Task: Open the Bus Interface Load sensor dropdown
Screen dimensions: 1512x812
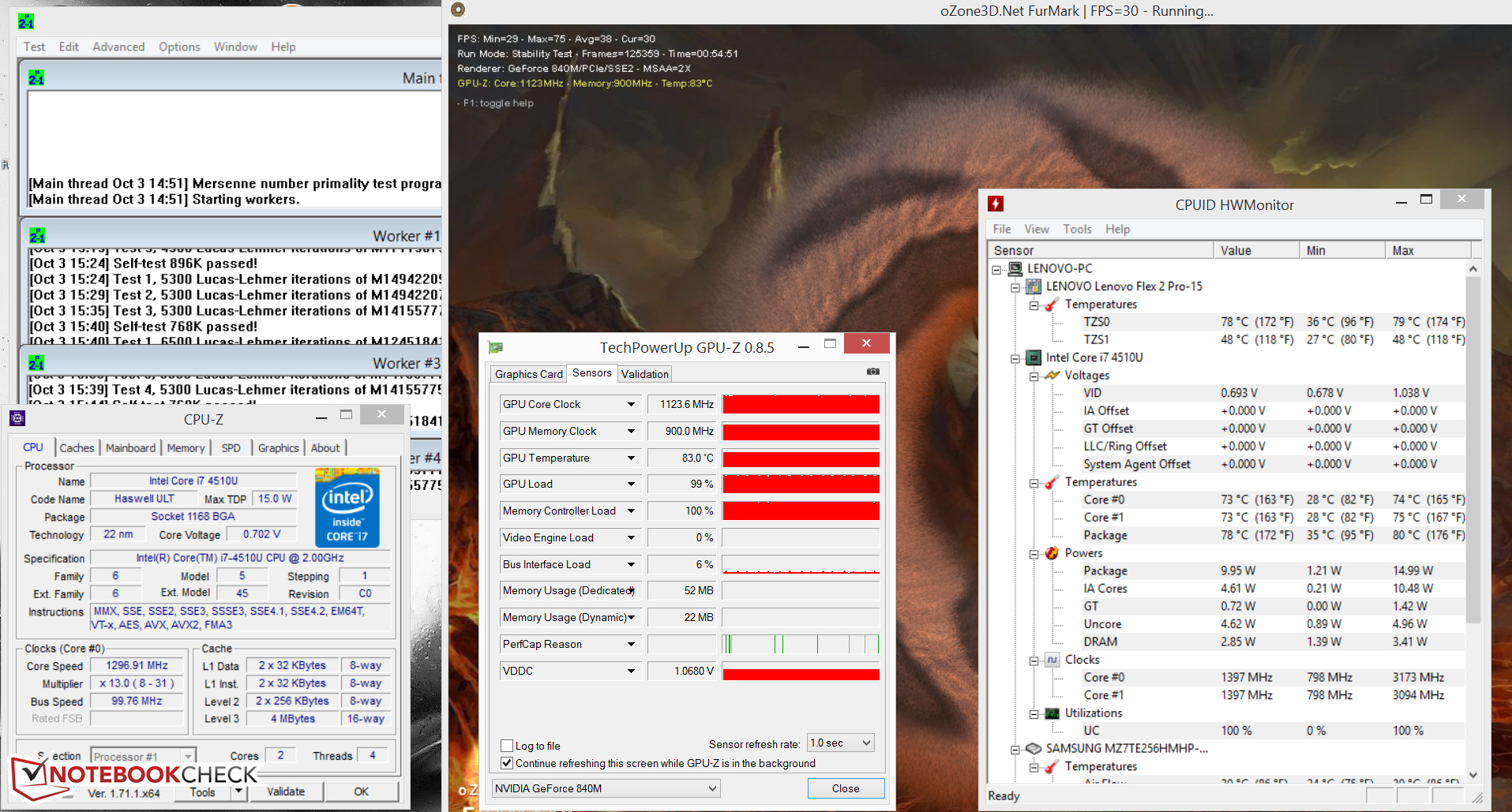Action: (631, 565)
